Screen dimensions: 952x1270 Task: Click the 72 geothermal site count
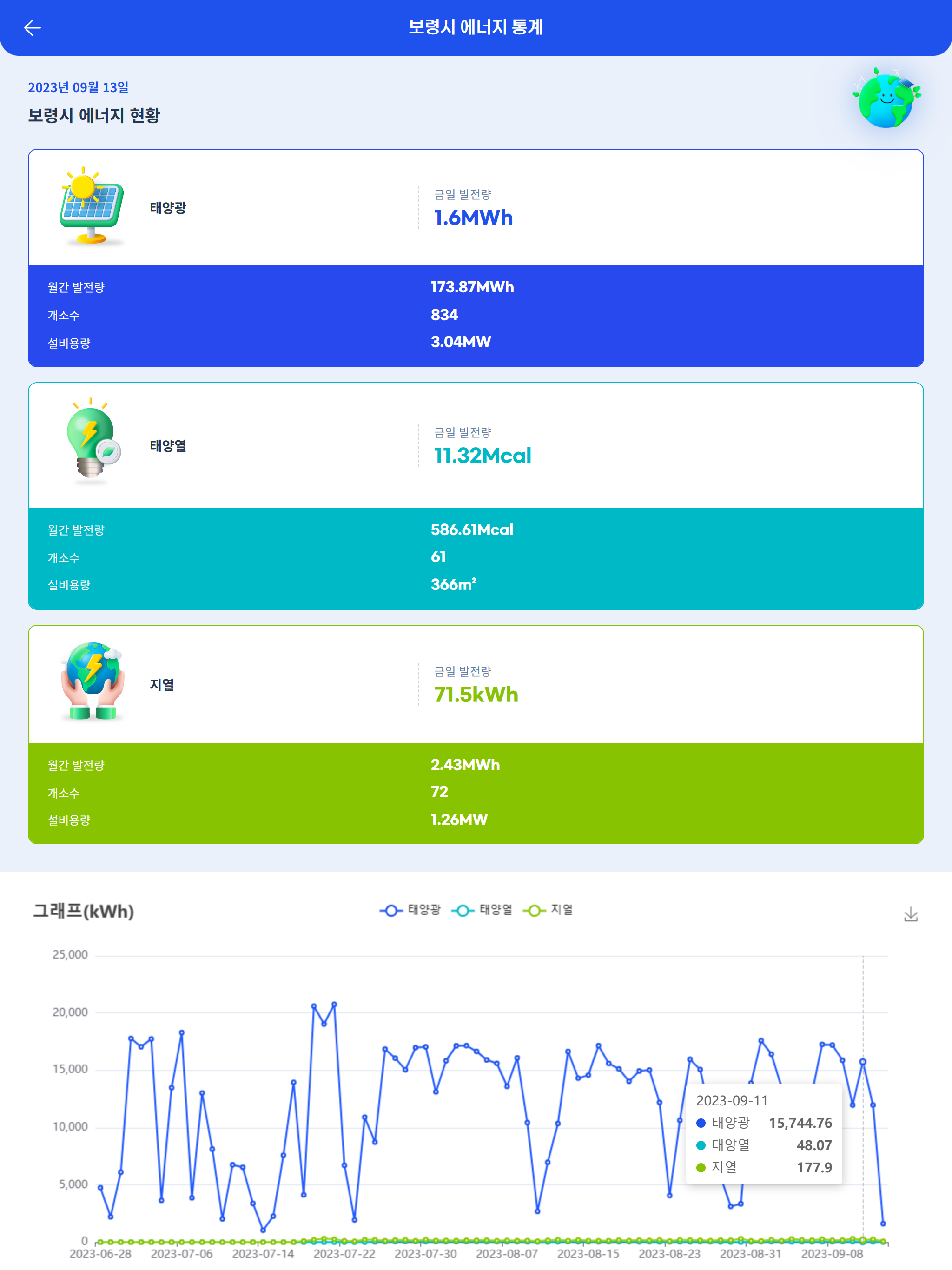coord(439,792)
